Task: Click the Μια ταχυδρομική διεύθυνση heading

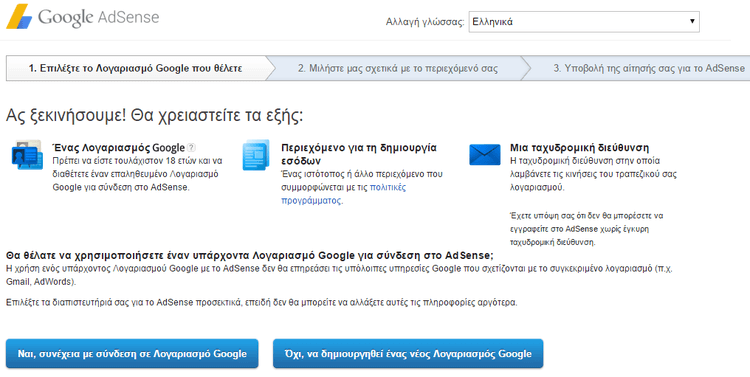Action: pyautogui.click(x=580, y=147)
